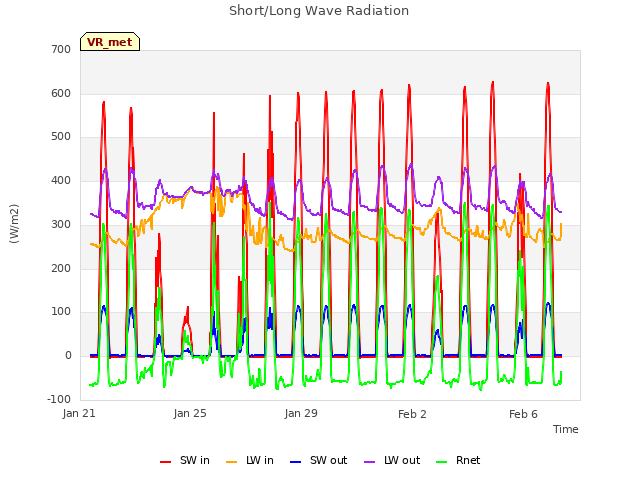Click the 0 y-axis tick label
The width and height of the screenshot is (640, 480).
click(68, 356)
